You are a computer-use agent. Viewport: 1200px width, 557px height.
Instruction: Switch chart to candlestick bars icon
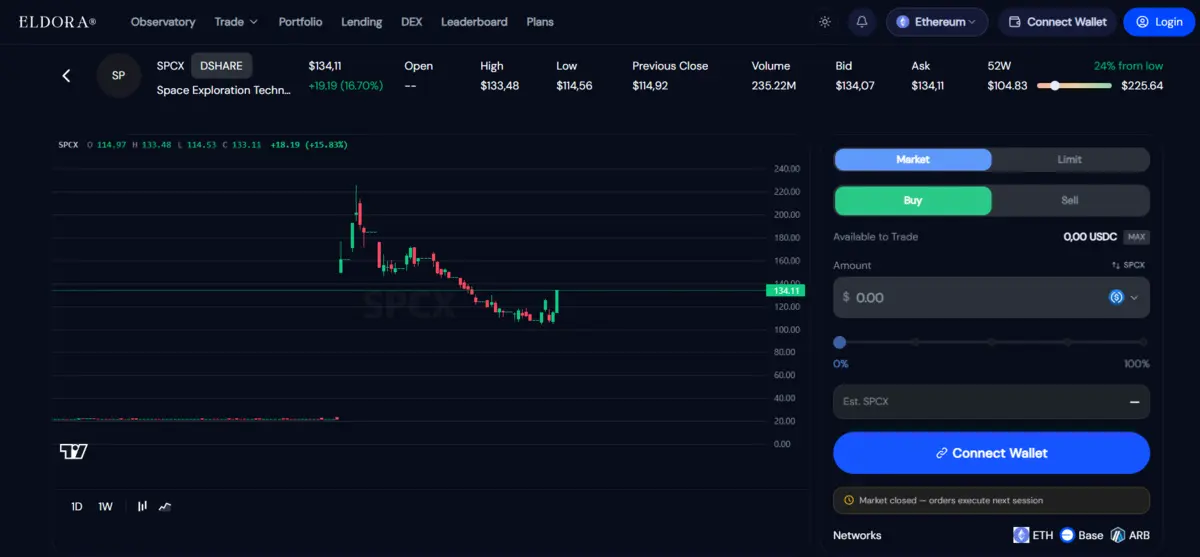pos(143,506)
